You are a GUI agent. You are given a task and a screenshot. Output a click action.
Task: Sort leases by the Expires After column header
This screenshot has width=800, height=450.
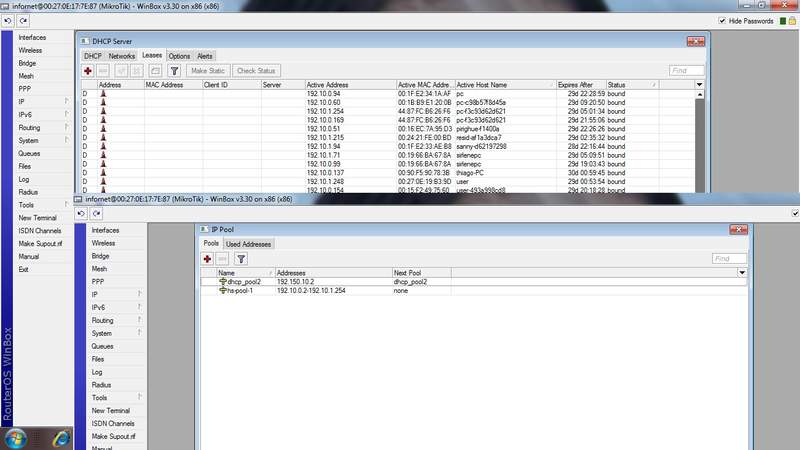click(581, 85)
